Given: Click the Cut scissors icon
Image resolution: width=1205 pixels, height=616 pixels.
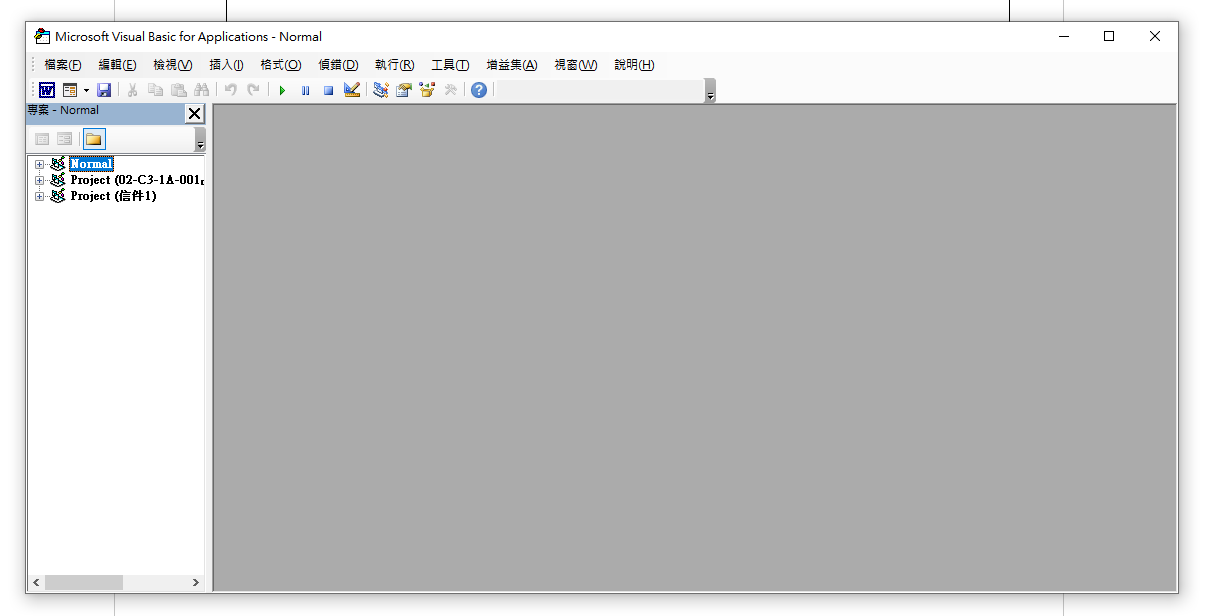Looking at the screenshot, I should point(132,90).
